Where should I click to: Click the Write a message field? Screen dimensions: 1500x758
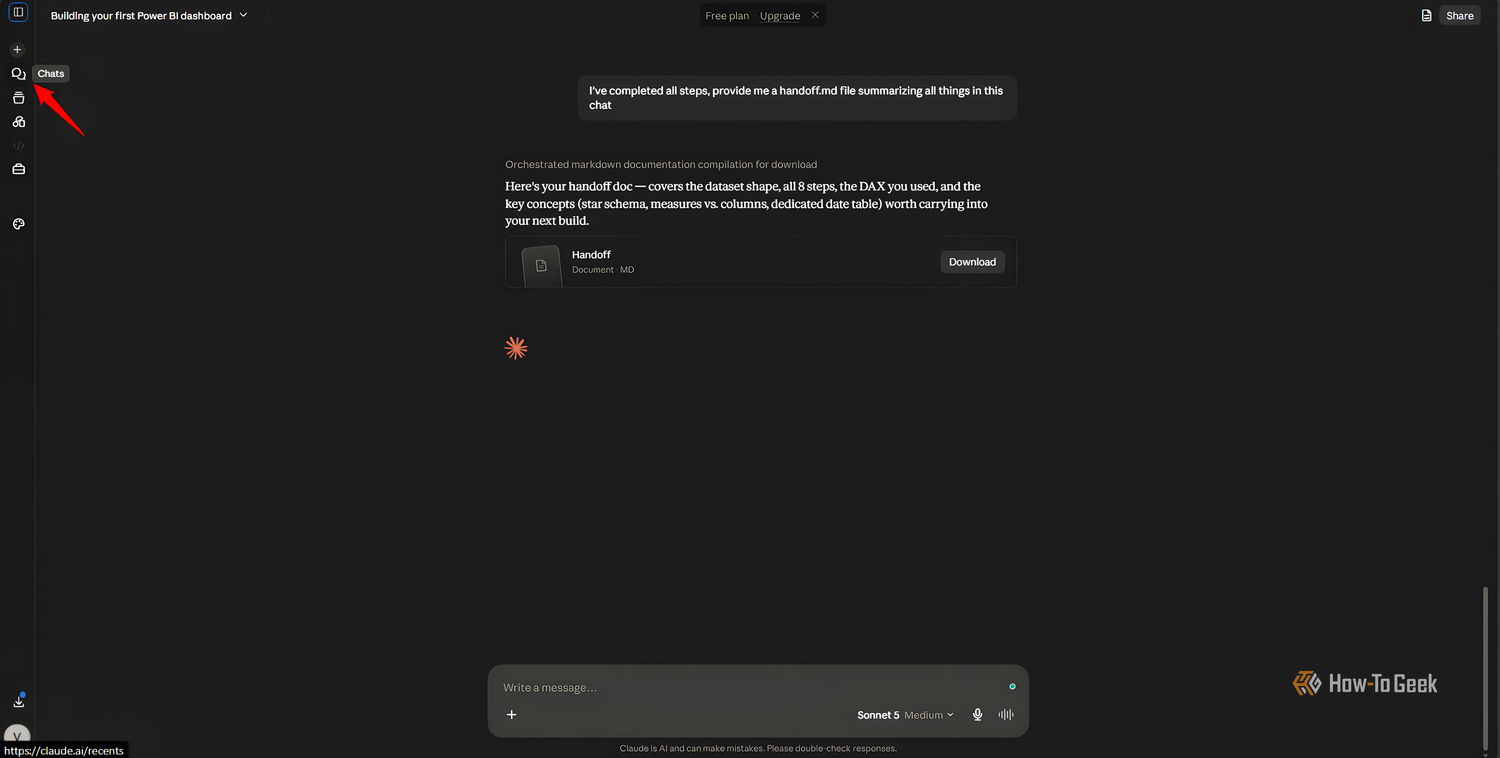coord(750,687)
